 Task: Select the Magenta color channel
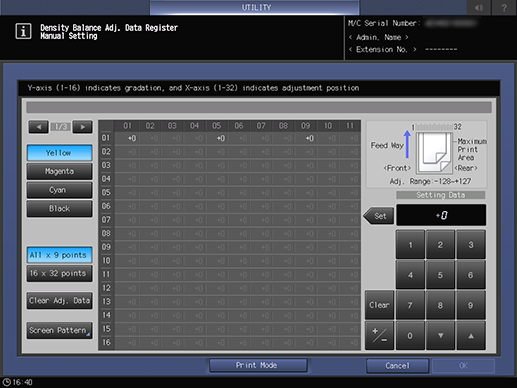(59, 171)
